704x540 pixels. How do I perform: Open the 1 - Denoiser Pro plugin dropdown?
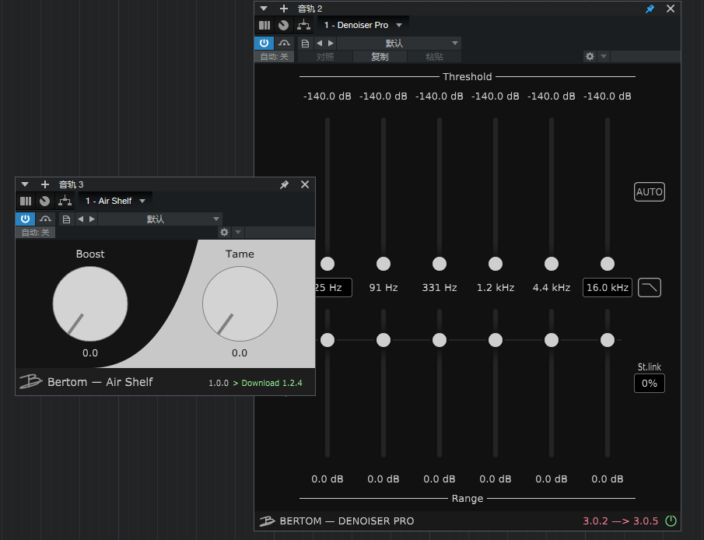(x=363, y=25)
